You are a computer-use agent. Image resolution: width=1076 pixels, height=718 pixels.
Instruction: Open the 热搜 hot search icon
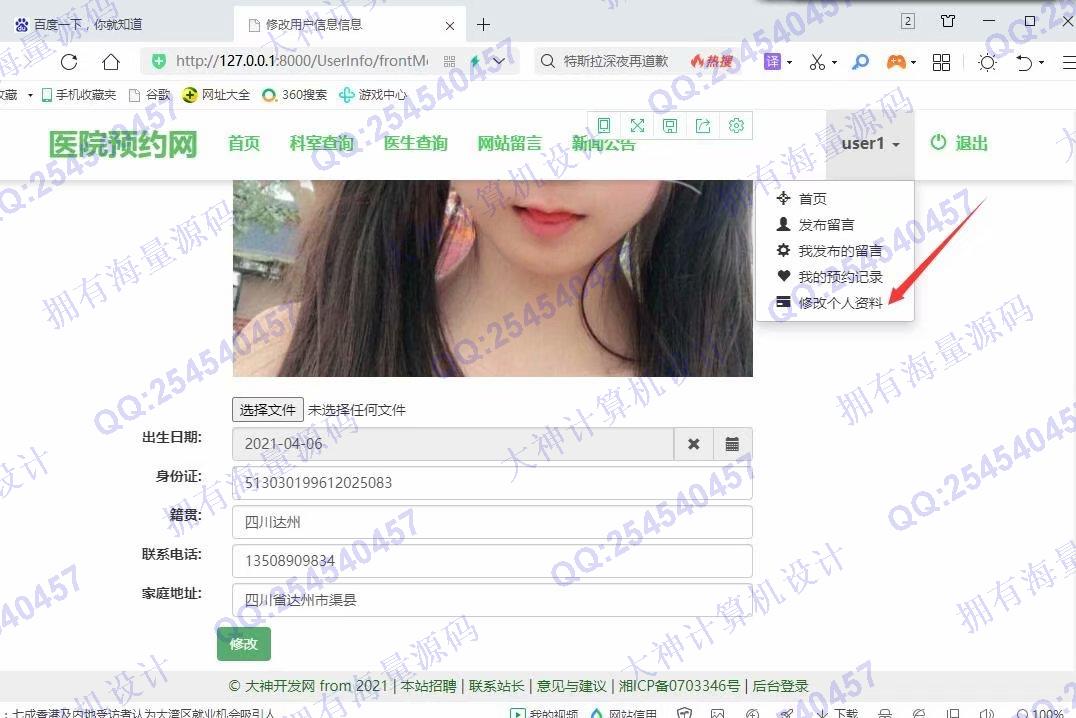712,61
